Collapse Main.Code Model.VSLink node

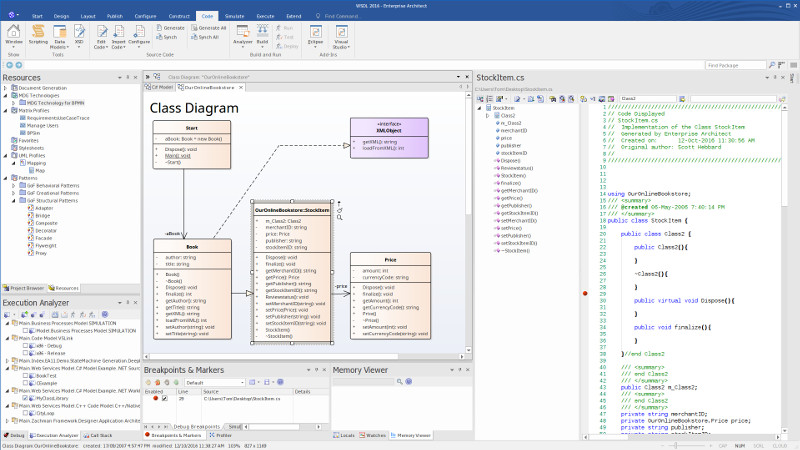pos(8,338)
